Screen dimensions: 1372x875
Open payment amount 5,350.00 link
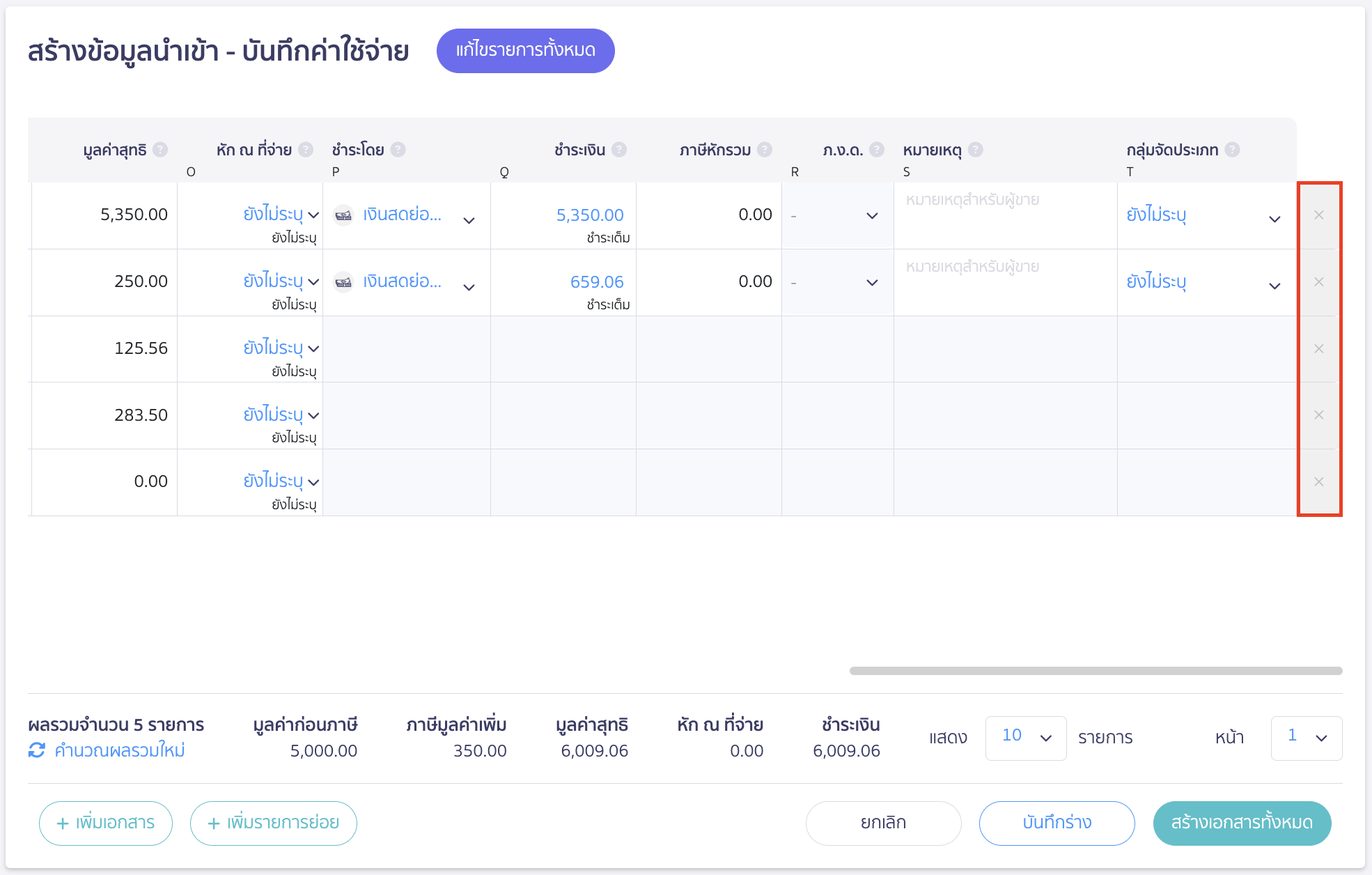pos(589,215)
